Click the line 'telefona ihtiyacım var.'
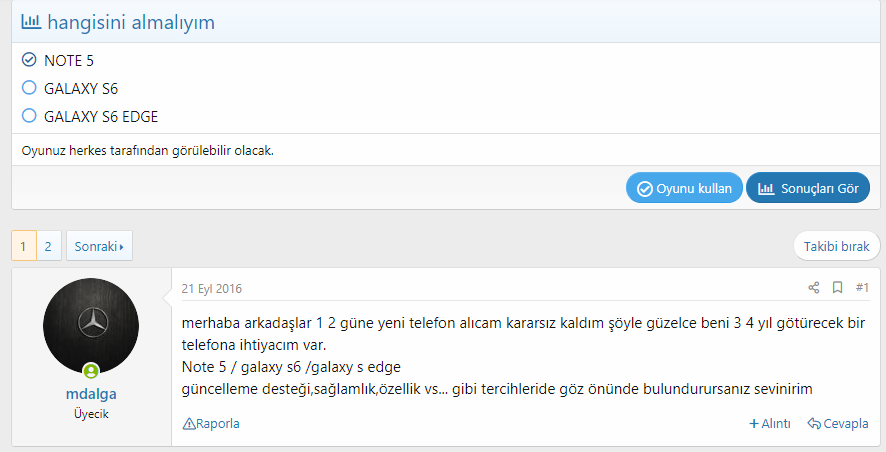The height and width of the screenshot is (452, 886). (x=254, y=345)
